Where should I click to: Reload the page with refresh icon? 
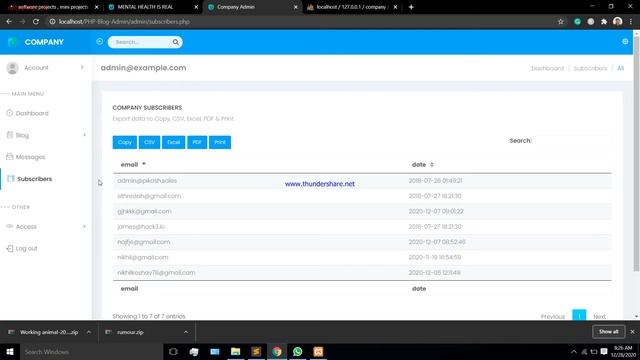36,22
